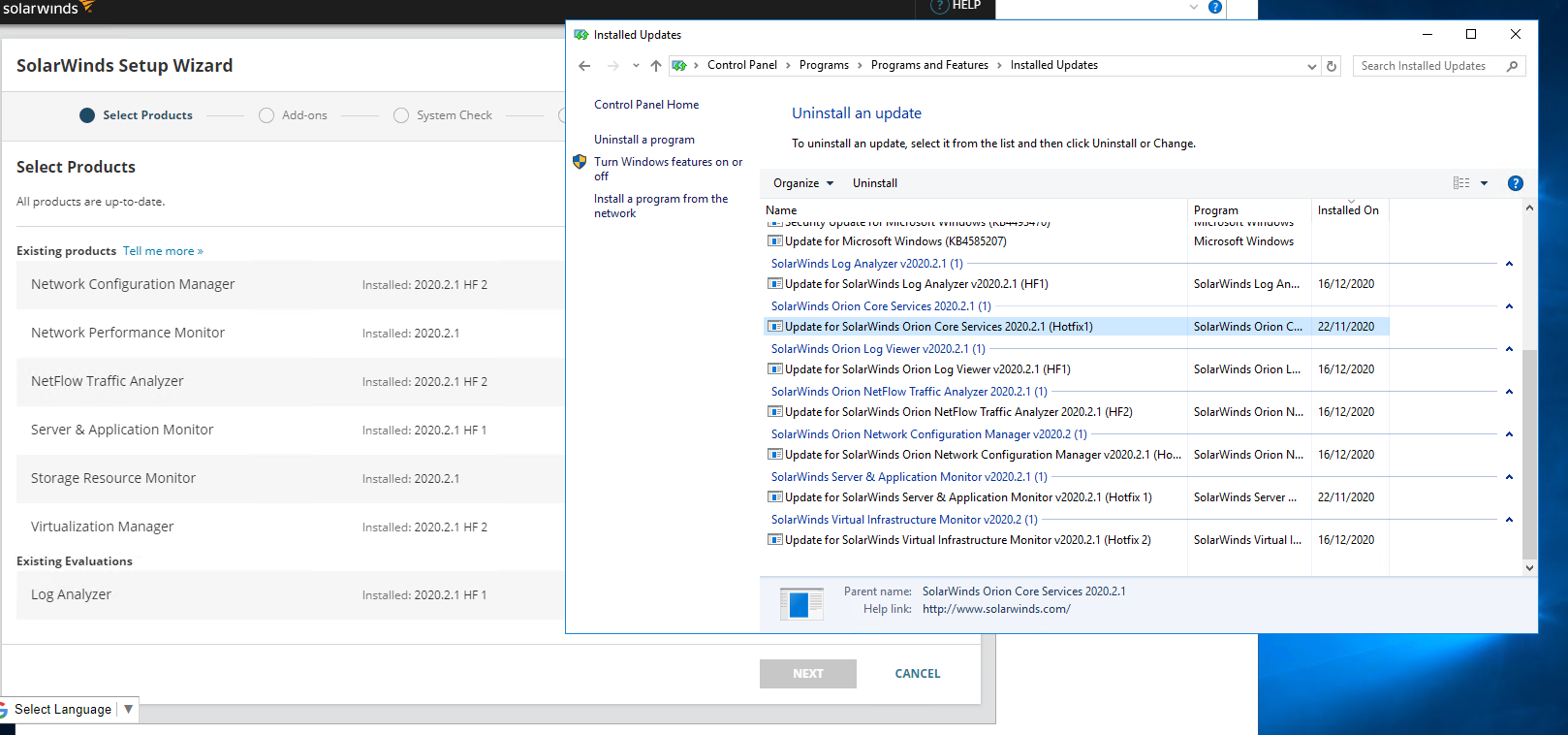Select the Virtual Infrastructure Monitor Hotfix 2 icon
Image resolution: width=1568 pixels, height=735 pixels.
(775, 540)
